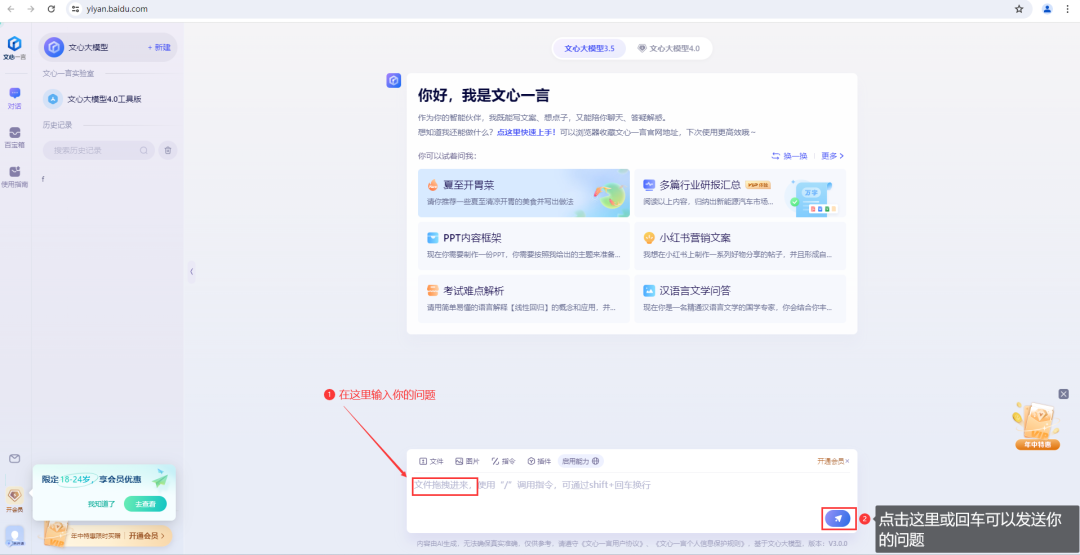The height and width of the screenshot is (555, 1080).
Task: Click the 年中特惠 gold coin promotion icon
Action: (x=1037, y=426)
